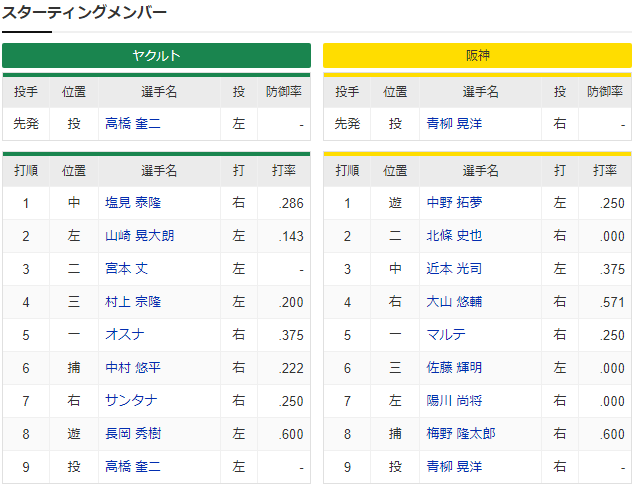Click the オスナ player link
635x485 pixels.
tap(125, 334)
